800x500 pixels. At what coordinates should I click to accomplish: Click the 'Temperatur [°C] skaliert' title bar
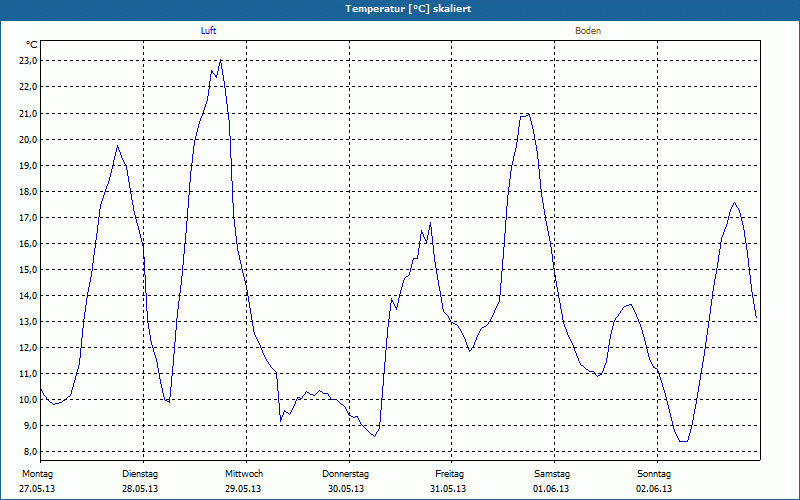[x=400, y=9]
